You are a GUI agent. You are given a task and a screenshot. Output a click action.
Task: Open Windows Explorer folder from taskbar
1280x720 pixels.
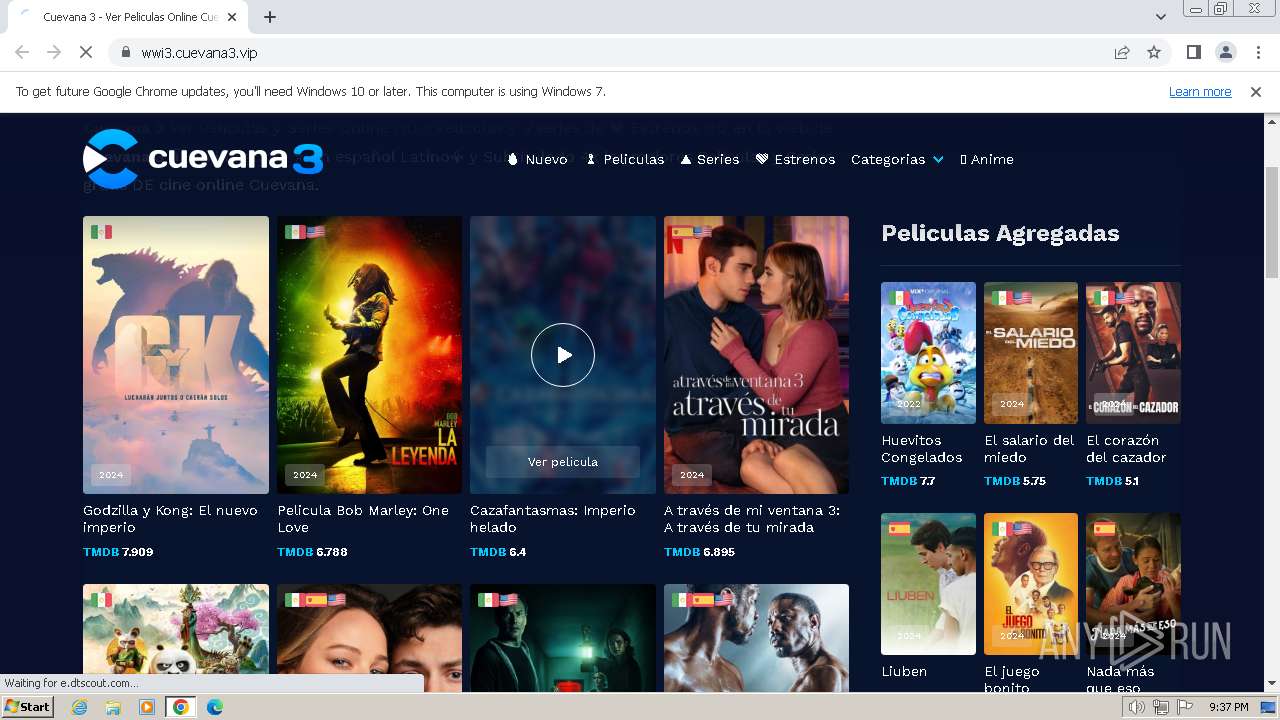tap(113, 707)
